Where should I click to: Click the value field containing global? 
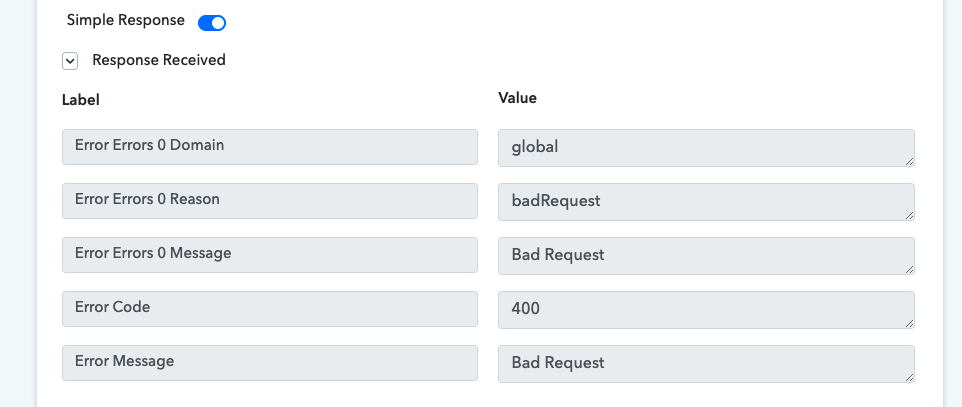coord(706,148)
